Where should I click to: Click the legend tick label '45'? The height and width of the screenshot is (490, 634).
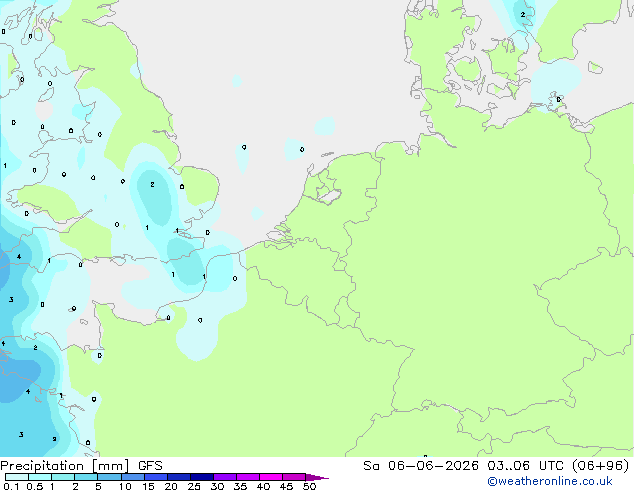tap(286, 486)
